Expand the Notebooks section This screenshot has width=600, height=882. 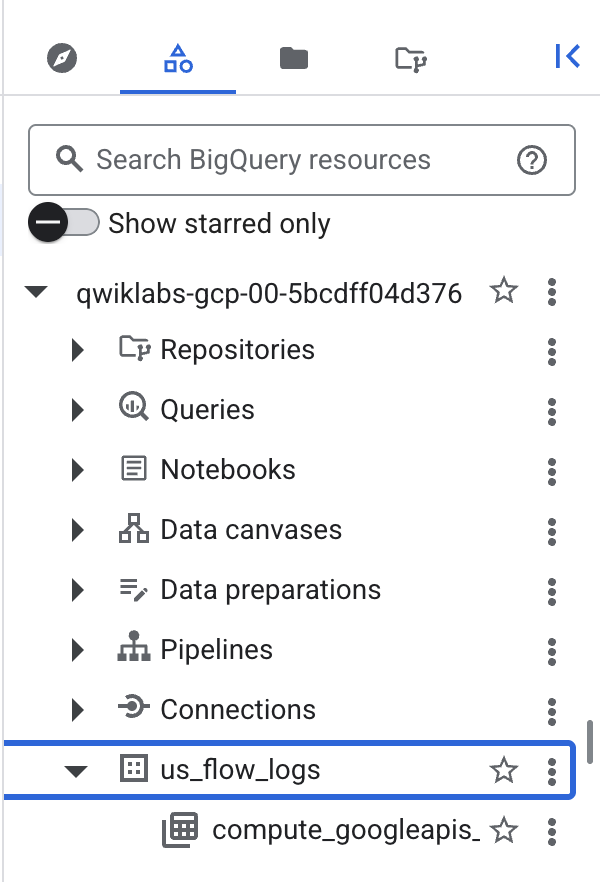pyautogui.click(x=79, y=469)
